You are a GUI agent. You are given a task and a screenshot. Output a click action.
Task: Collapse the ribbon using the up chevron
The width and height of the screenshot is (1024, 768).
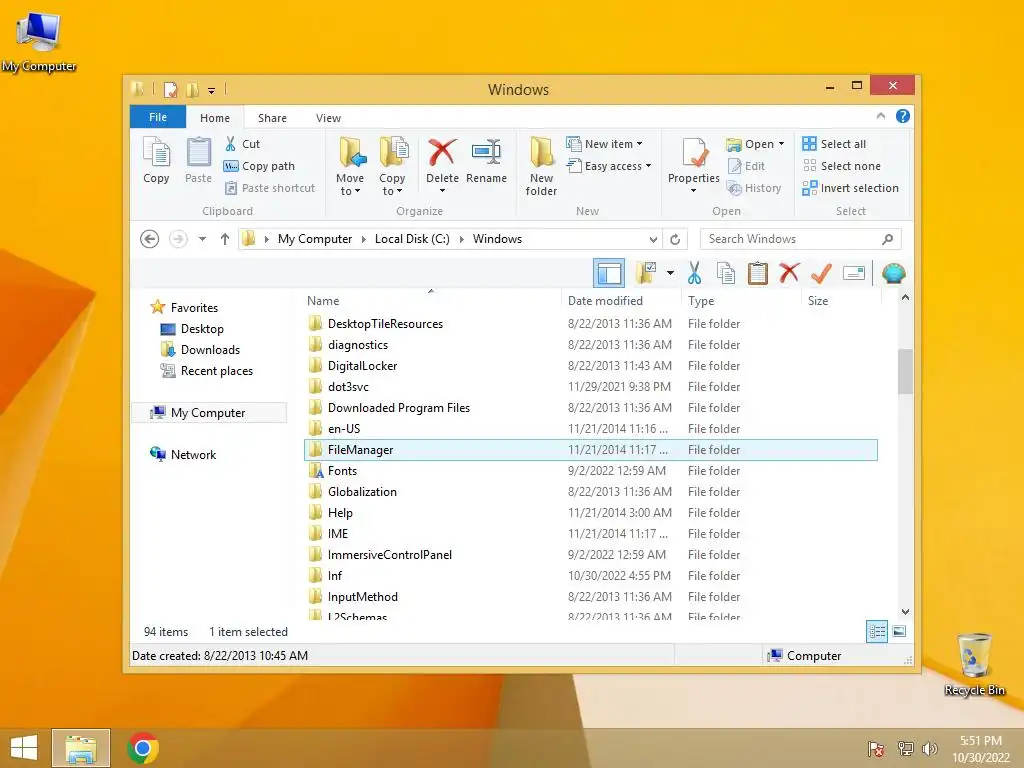click(x=880, y=116)
